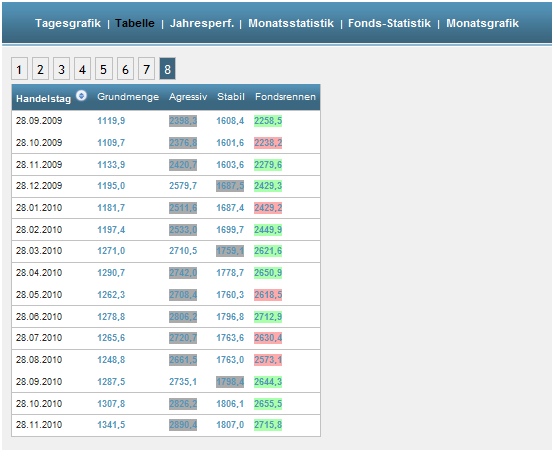Go to page 1

tap(19, 69)
